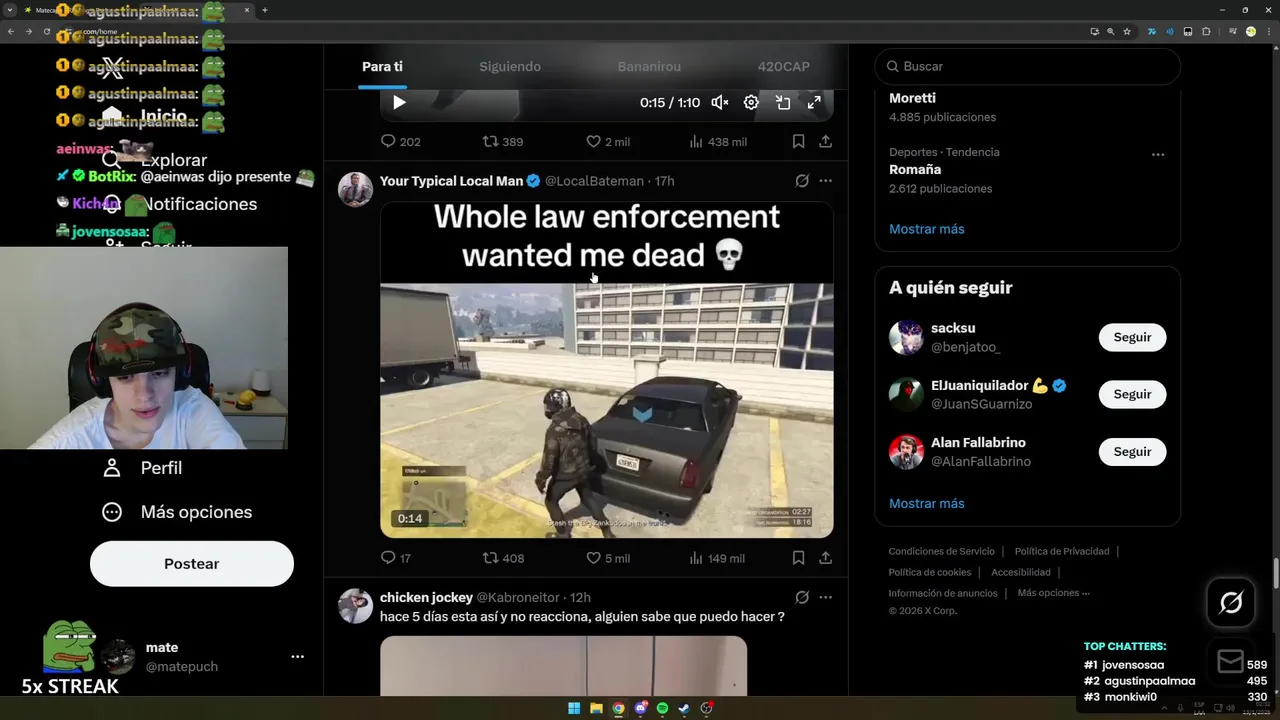
Task: Switch to the Siguiendo tab
Action: click(510, 66)
